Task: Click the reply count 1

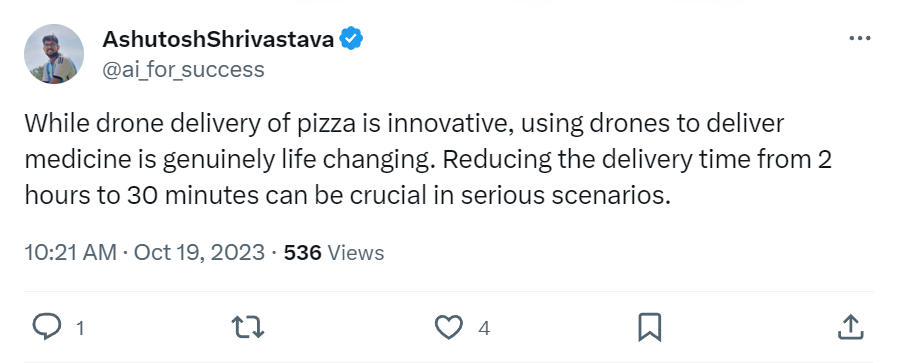Action: tap(80, 328)
